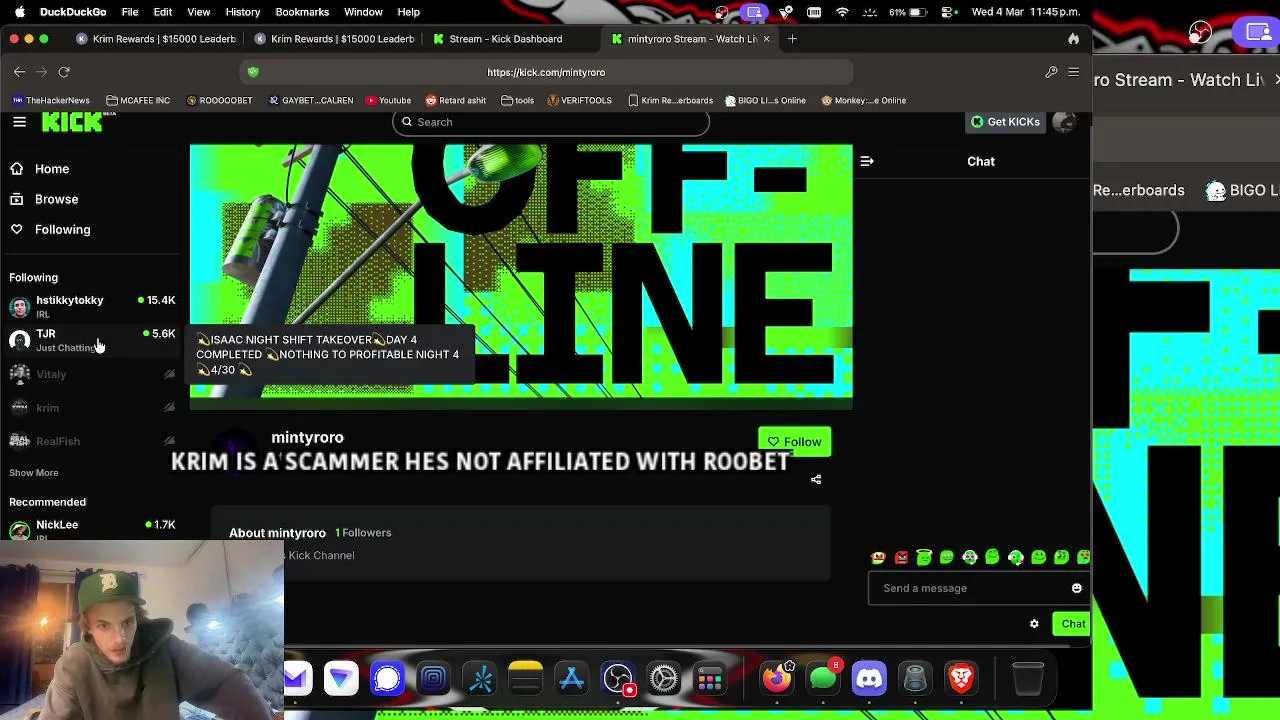
Task: Close the mintyroro Stream tab
Action: (767, 39)
